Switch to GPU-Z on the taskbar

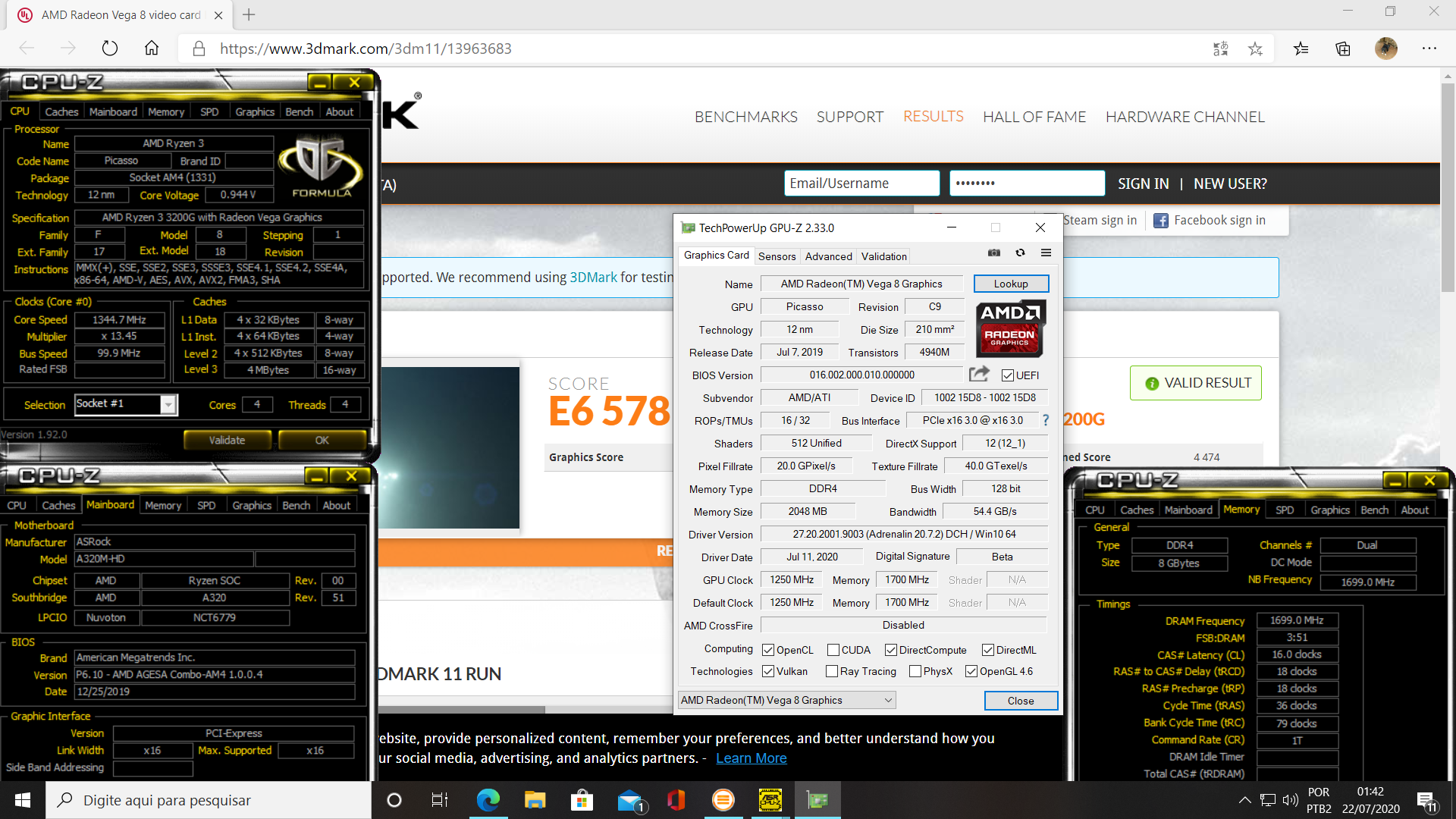click(817, 800)
